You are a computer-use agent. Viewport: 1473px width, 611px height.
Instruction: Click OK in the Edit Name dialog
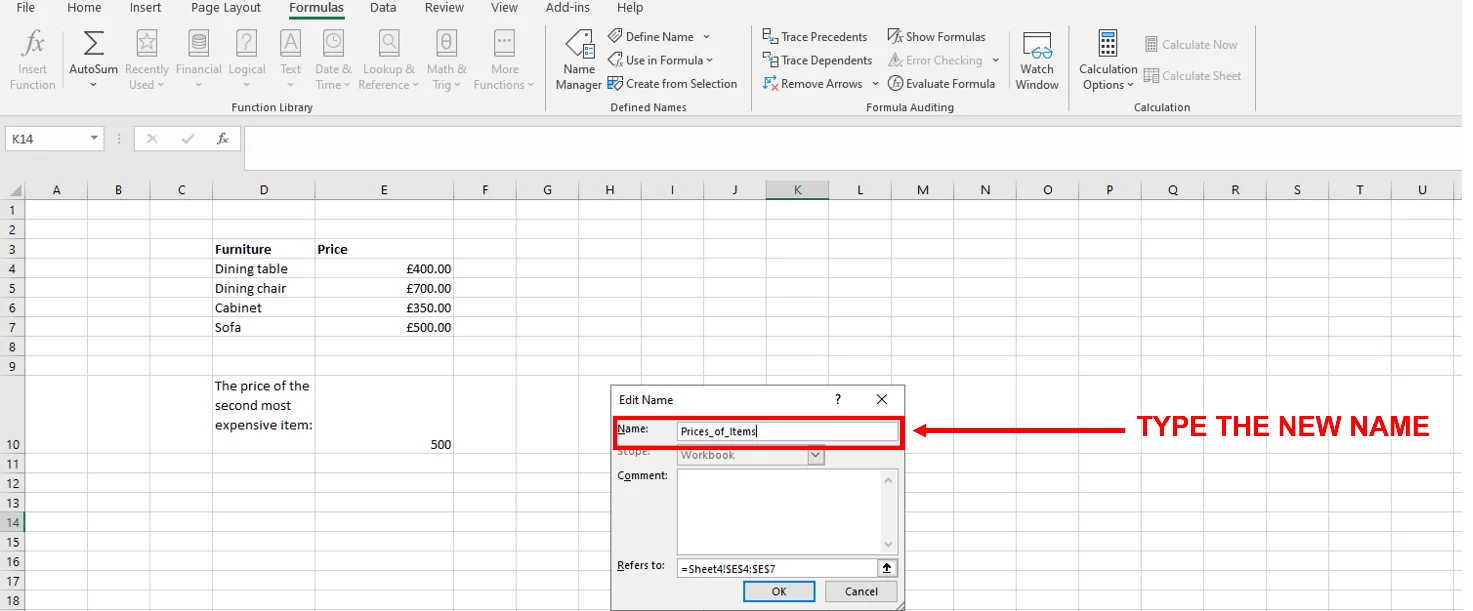[778, 591]
